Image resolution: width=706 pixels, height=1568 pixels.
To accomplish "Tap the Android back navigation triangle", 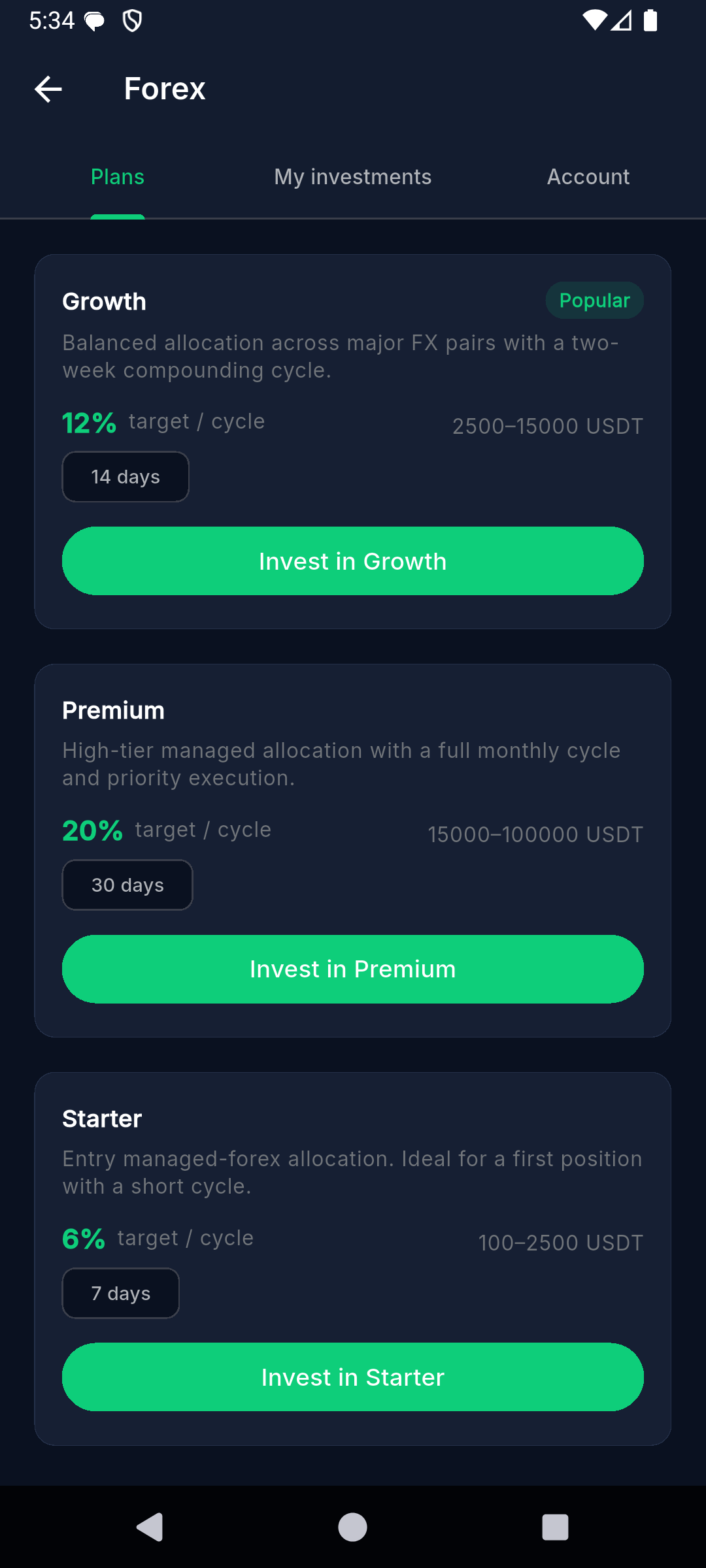I will pyautogui.click(x=150, y=1527).
